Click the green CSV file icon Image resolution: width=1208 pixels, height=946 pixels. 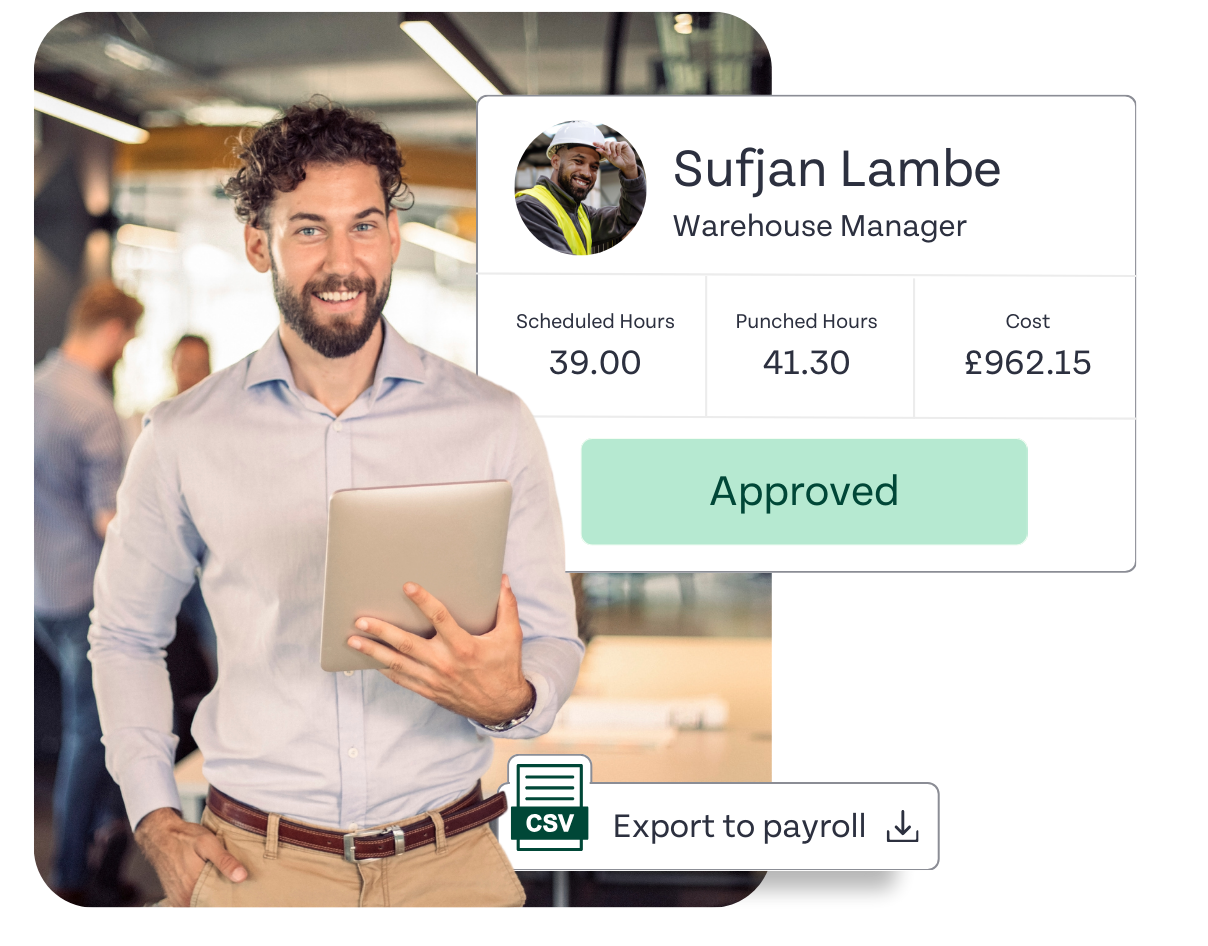549,804
